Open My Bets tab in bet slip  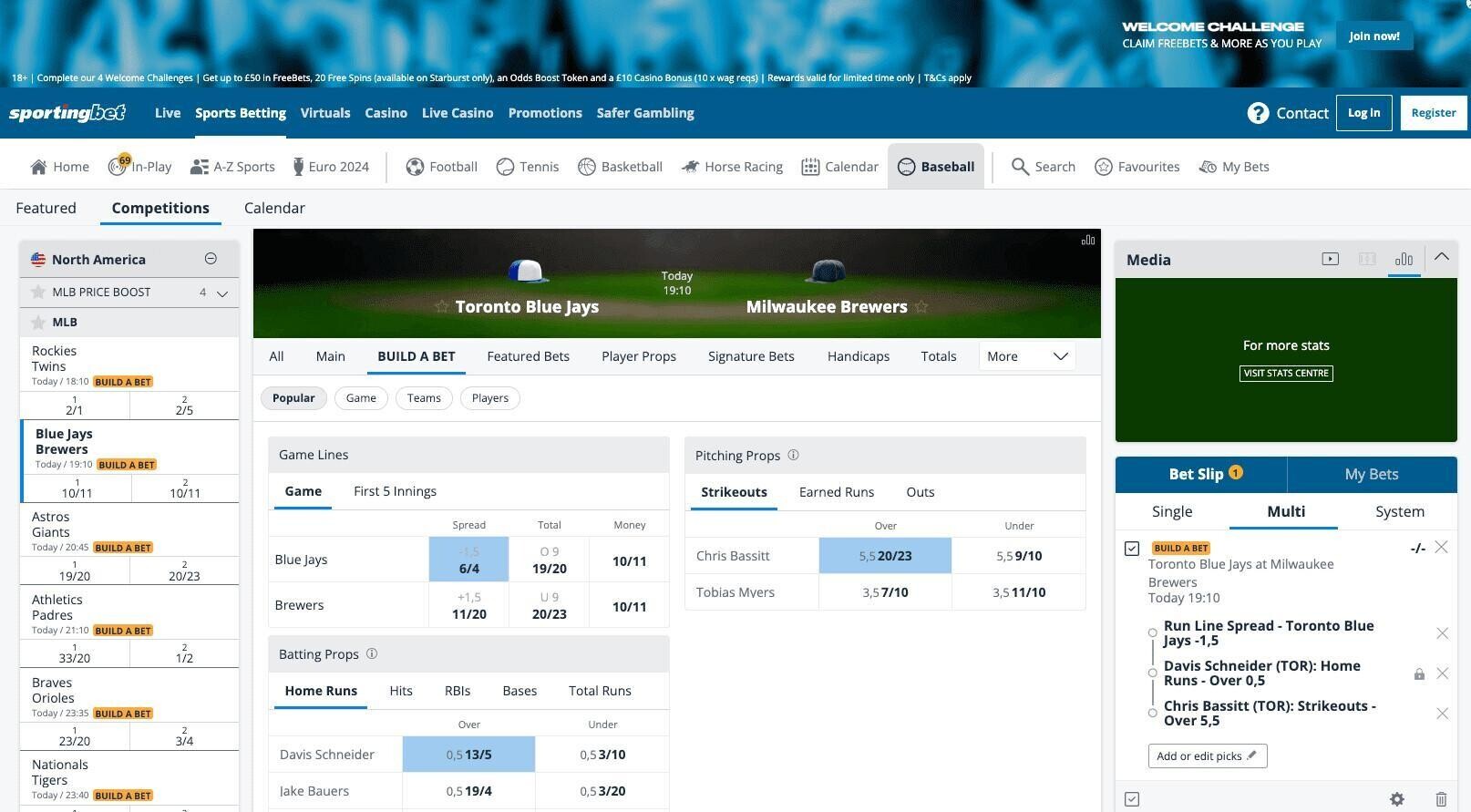click(1372, 474)
